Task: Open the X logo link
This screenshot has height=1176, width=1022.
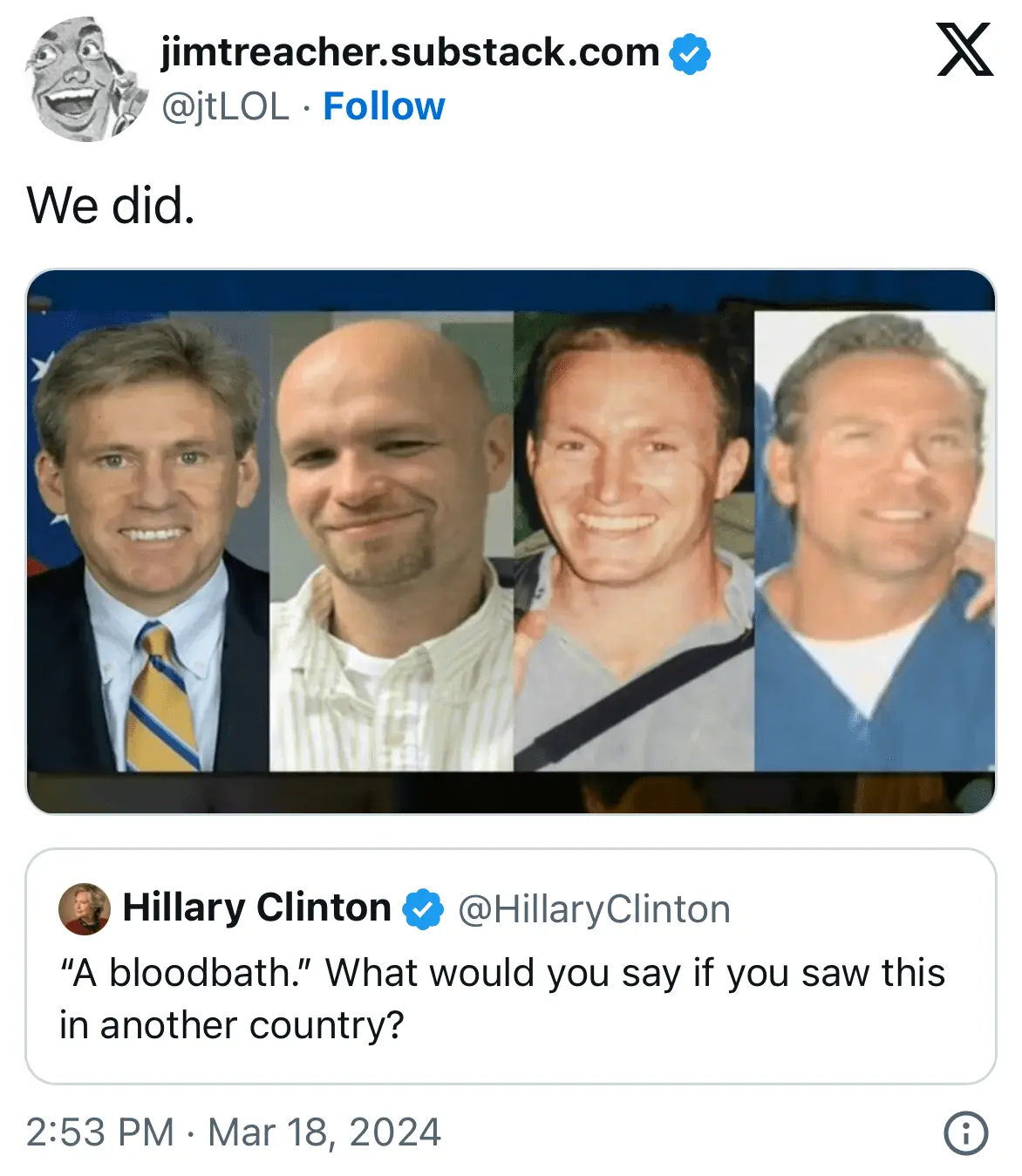Action: 964,51
